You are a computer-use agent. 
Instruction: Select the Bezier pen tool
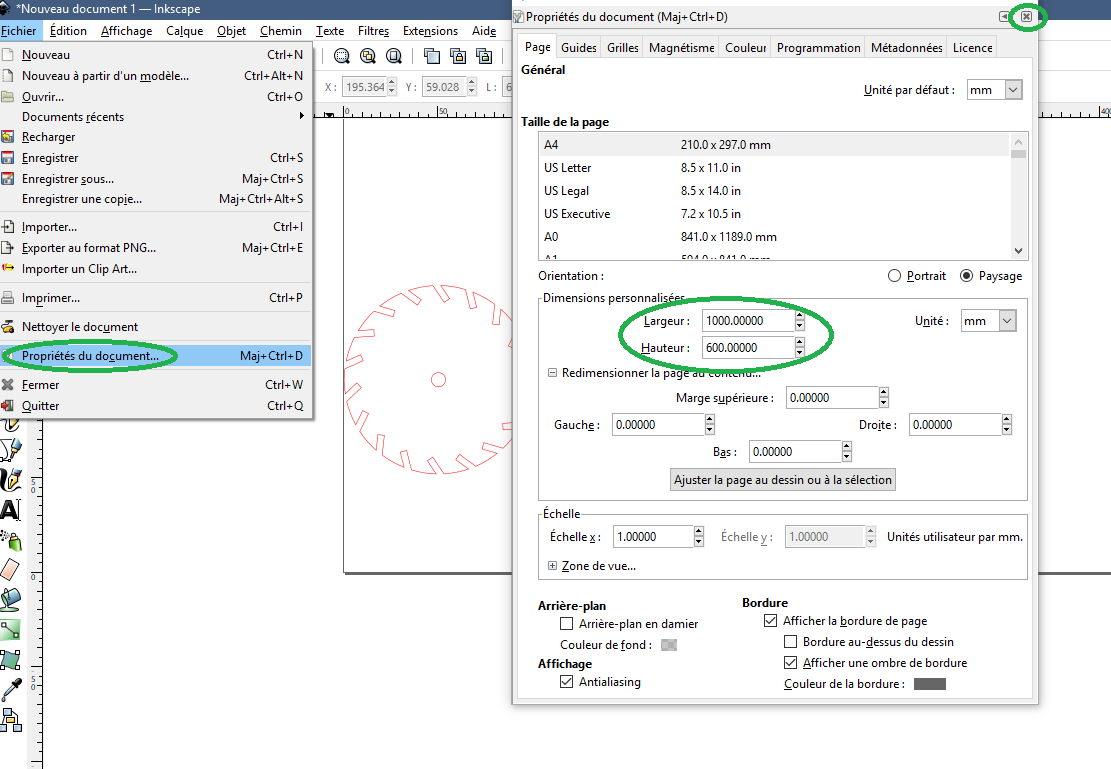tap(11, 449)
